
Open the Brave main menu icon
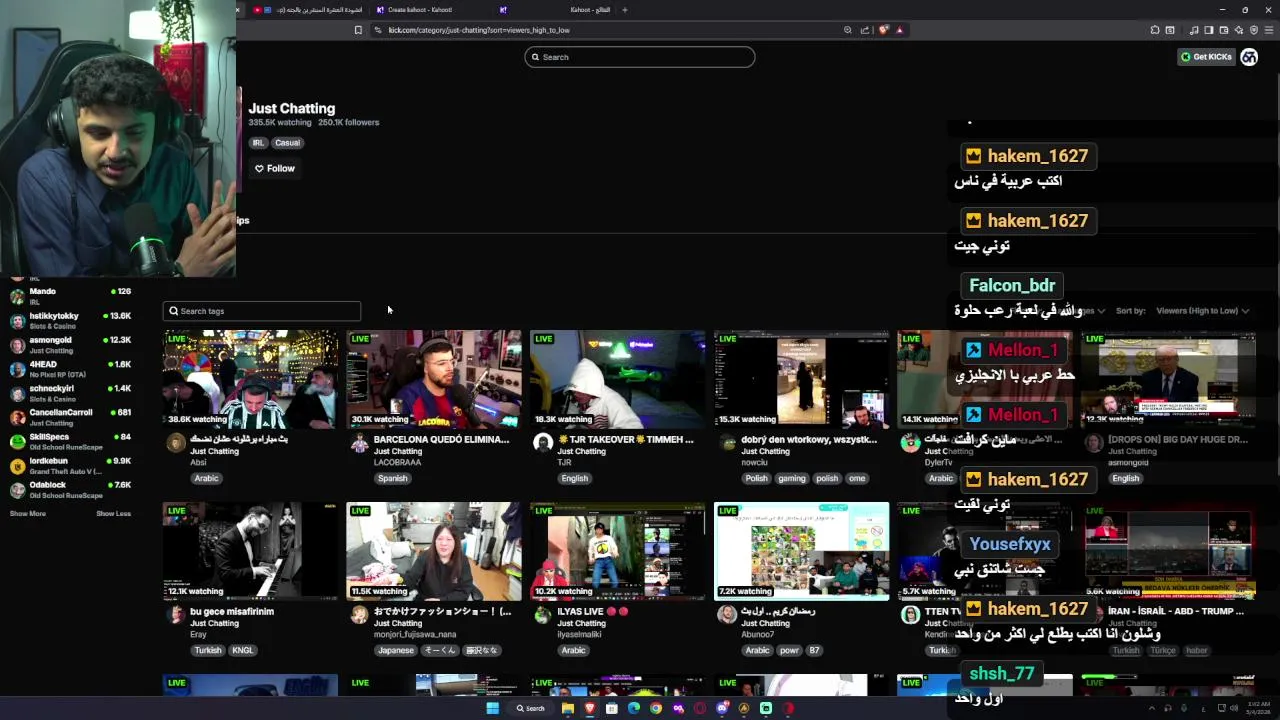coord(1268,30)
